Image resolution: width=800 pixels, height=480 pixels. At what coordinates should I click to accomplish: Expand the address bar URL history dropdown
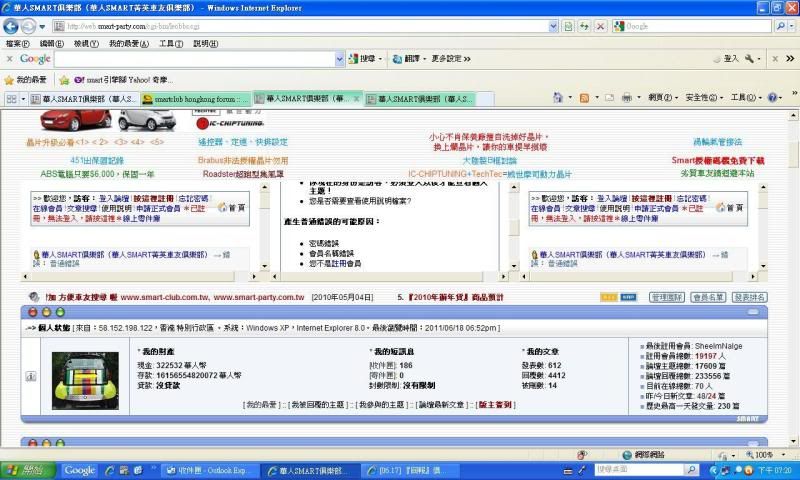click(553, 26)
